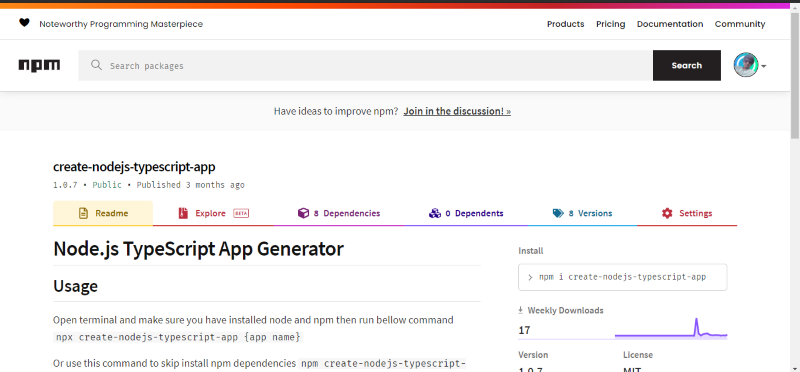Screen dimensions: 800x372
Task: Expand the avatar dropdown arrow
Action: (x=764, y=66)
